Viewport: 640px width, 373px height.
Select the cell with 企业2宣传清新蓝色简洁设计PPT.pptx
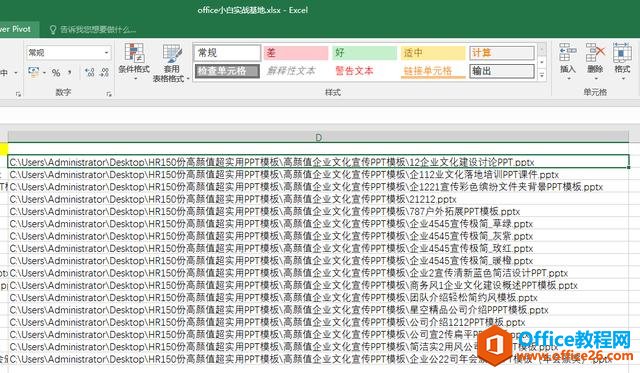point(318,273)
